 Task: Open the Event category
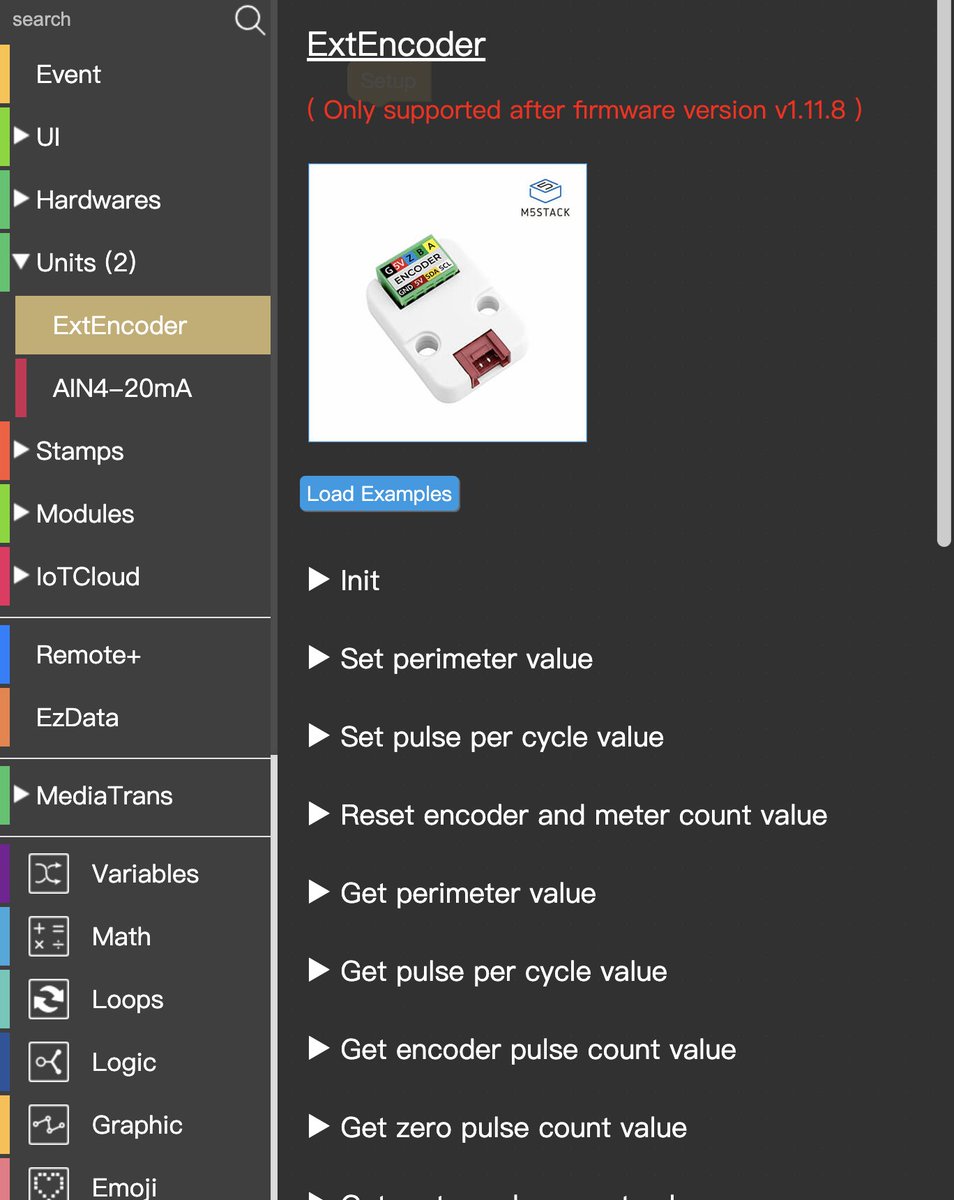(x=67, y=74)
